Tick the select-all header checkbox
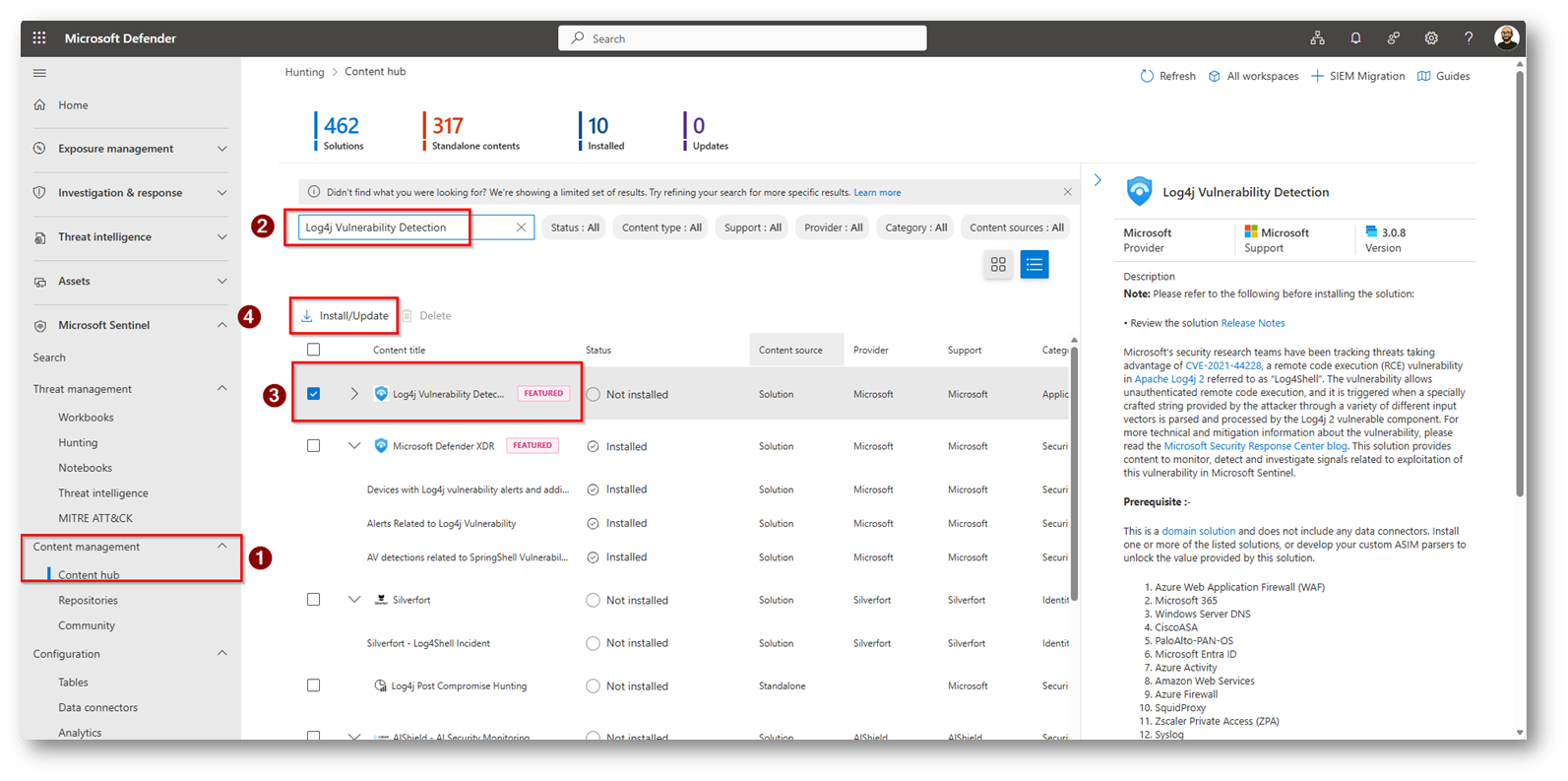This screenshot has width=1568, height=781. pos(313,350)
